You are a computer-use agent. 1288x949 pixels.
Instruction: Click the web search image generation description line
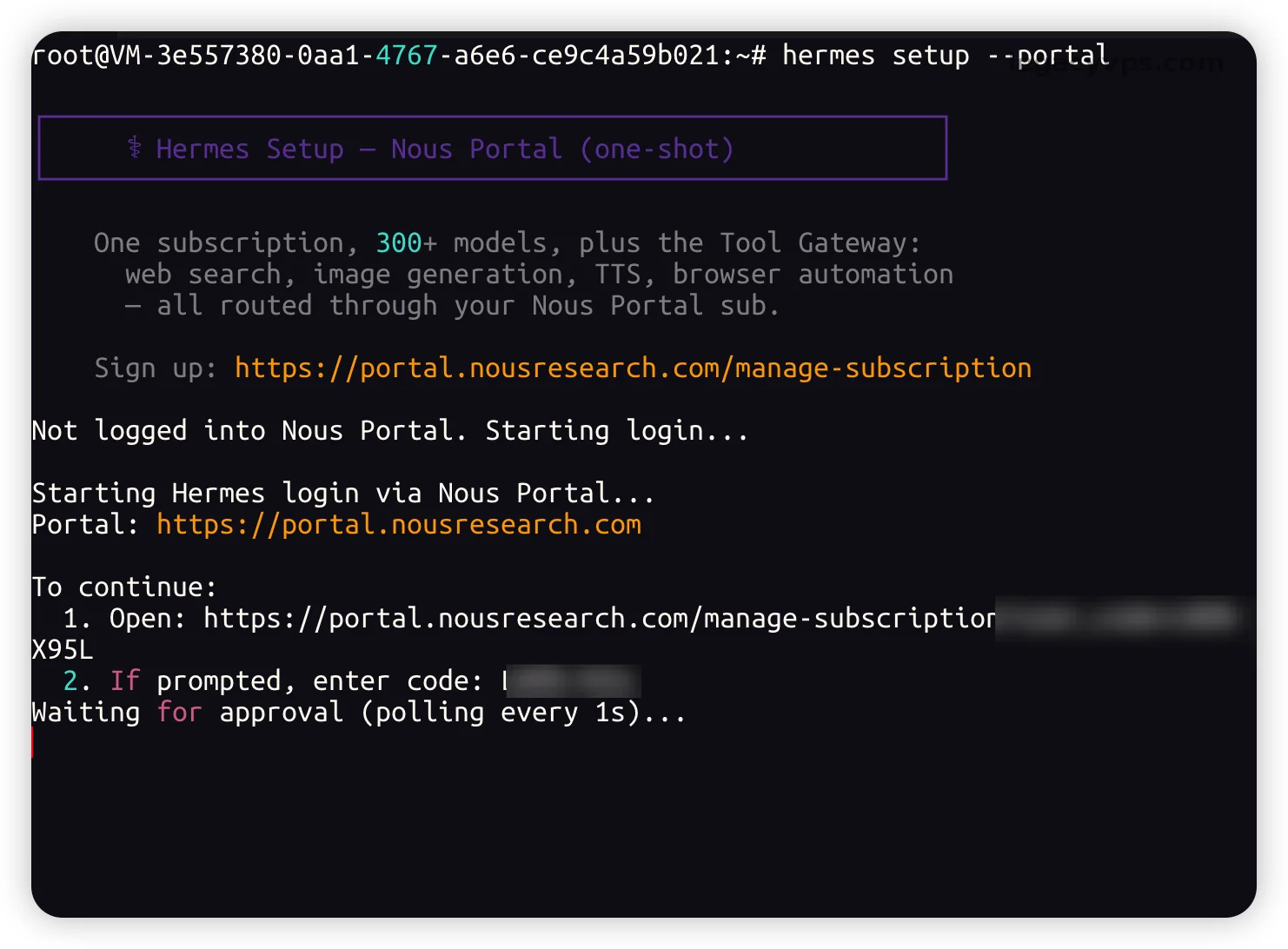pyautogui.click(x=539, y=274)
